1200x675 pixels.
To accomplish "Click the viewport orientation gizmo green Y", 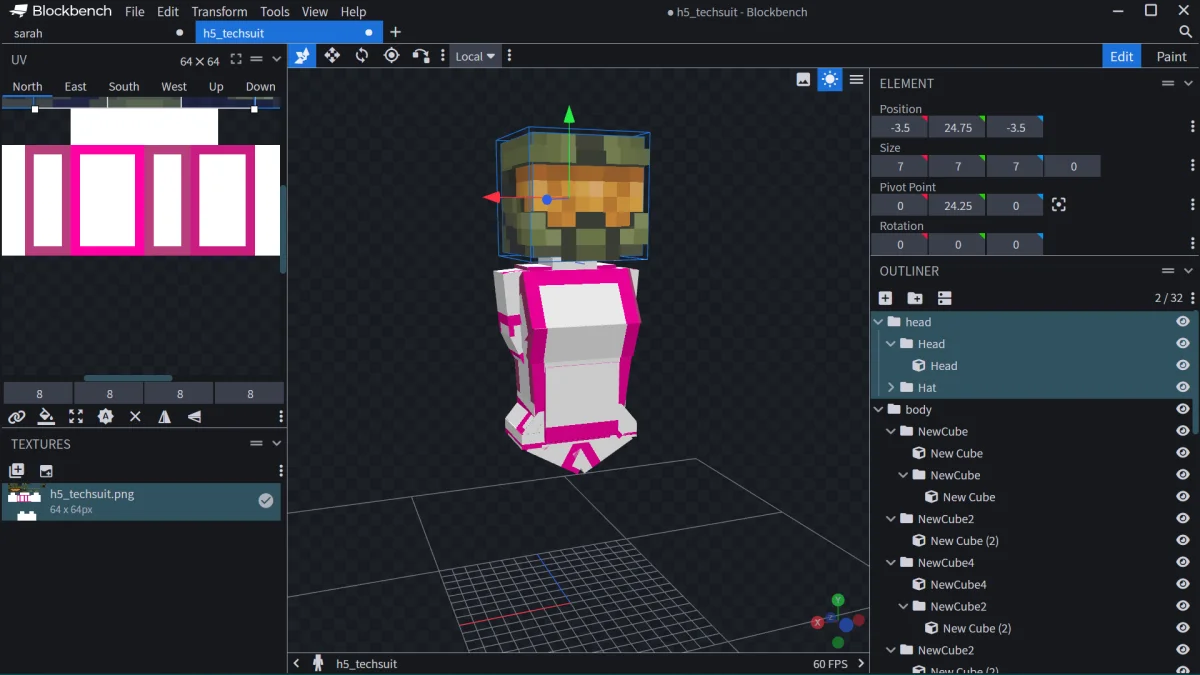I will click(838, 601).
